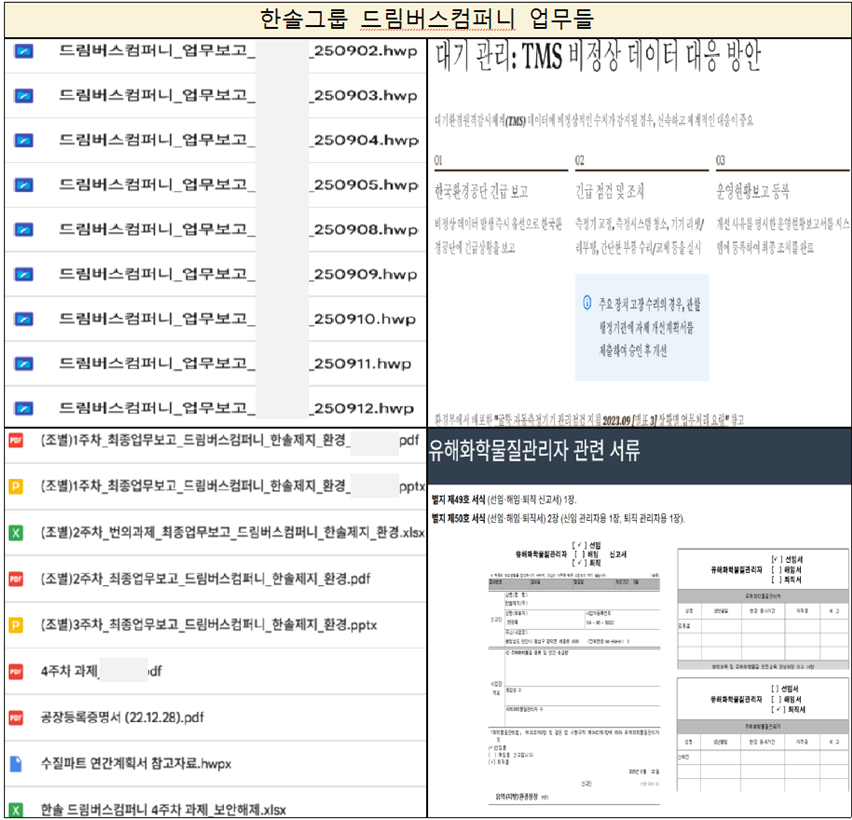Select the 4주차 과제 pdf file name
The image size is (852, 820).
(101, 671)
